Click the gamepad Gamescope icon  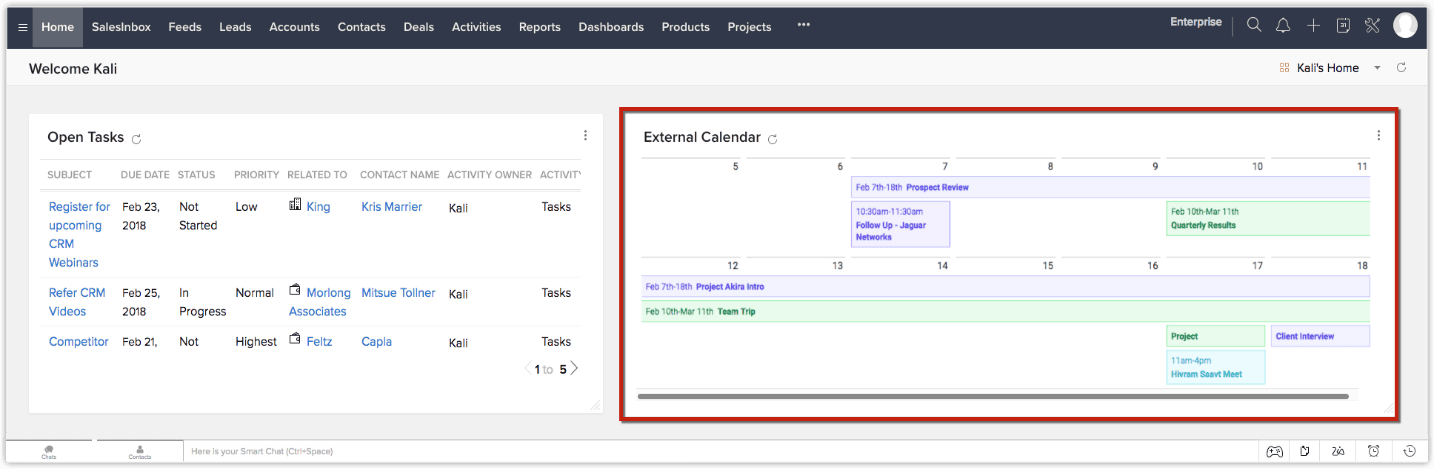1275,451
